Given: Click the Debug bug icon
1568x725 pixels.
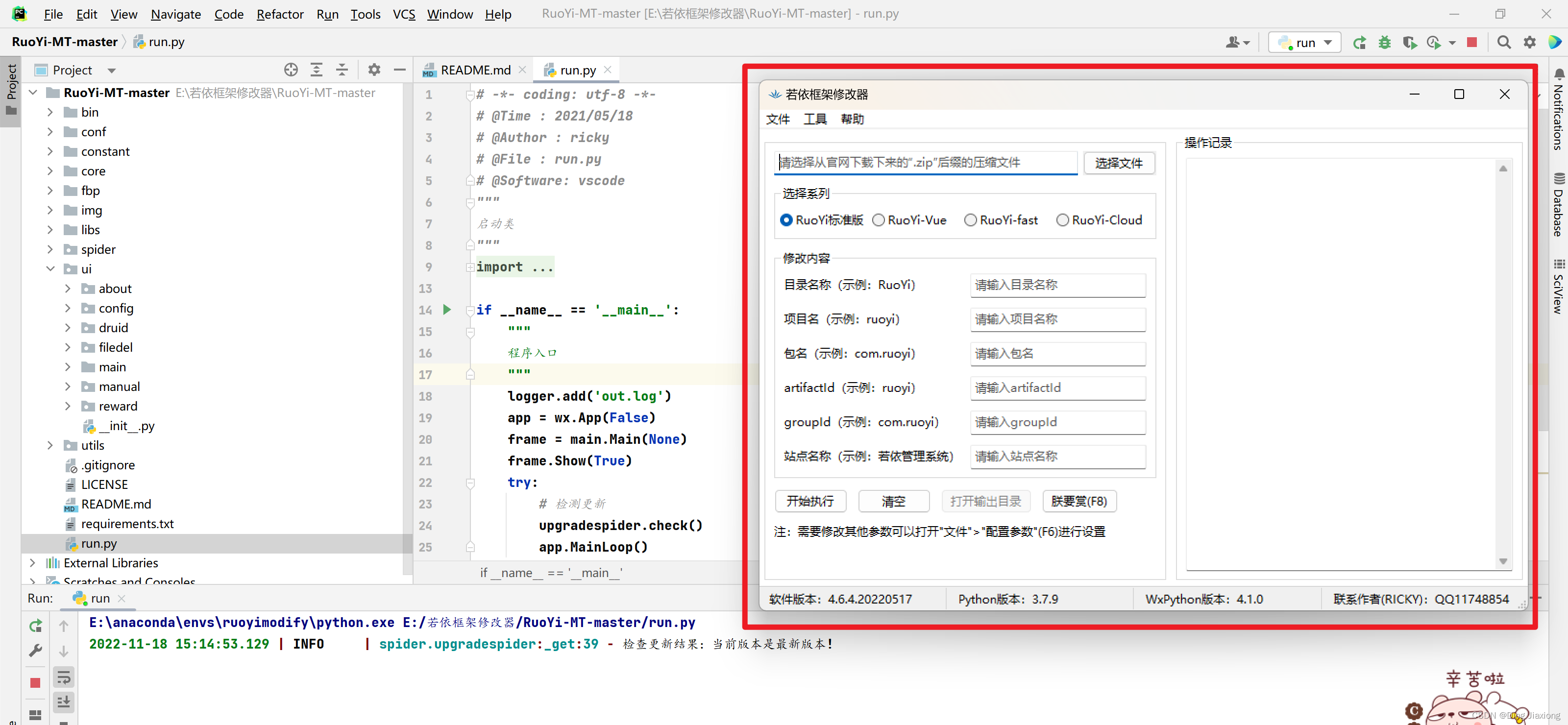Looking at the screenshot, I should point(1385,43).
